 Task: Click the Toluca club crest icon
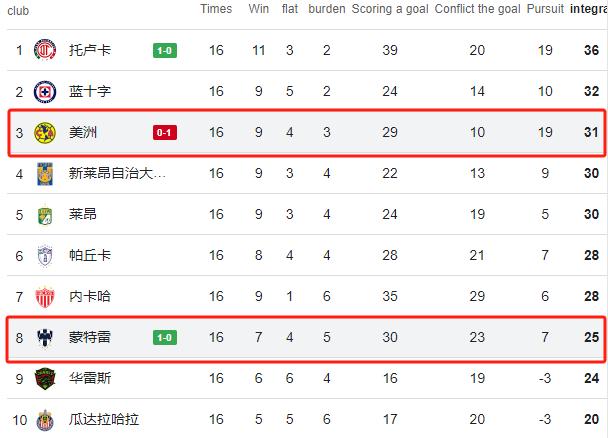click(45, 50)
